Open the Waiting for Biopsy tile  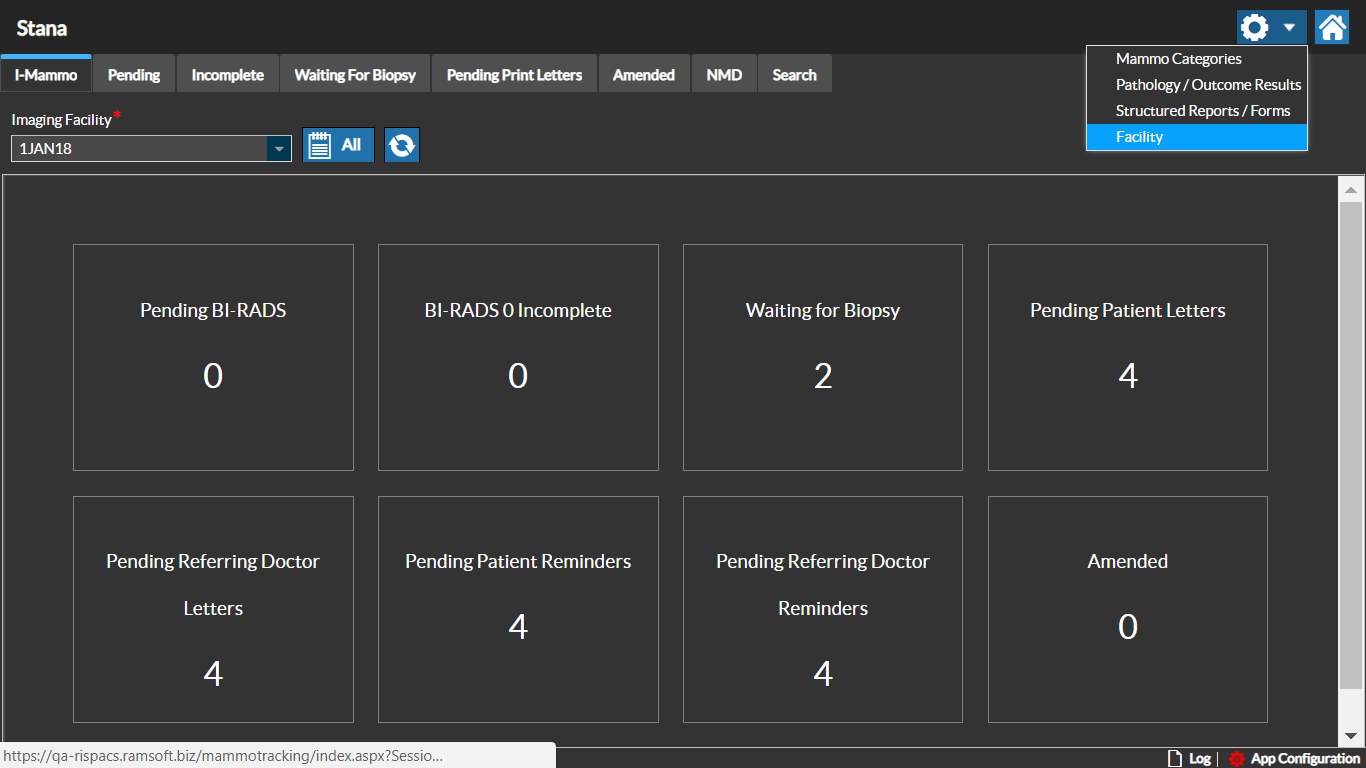click(822, 357)
